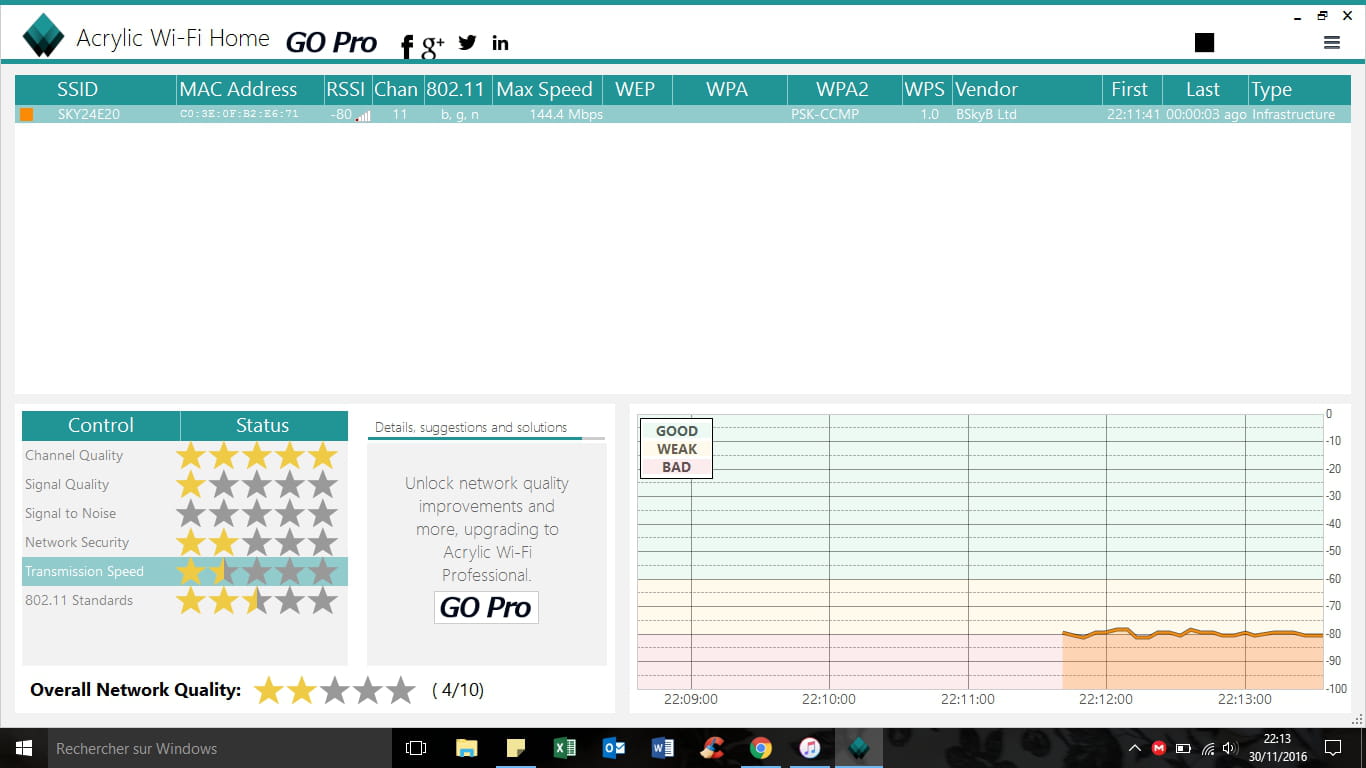Open Sticky Notes from the taskbar
This screenshot has width=1366, height=768.
[x=516, y=748]
